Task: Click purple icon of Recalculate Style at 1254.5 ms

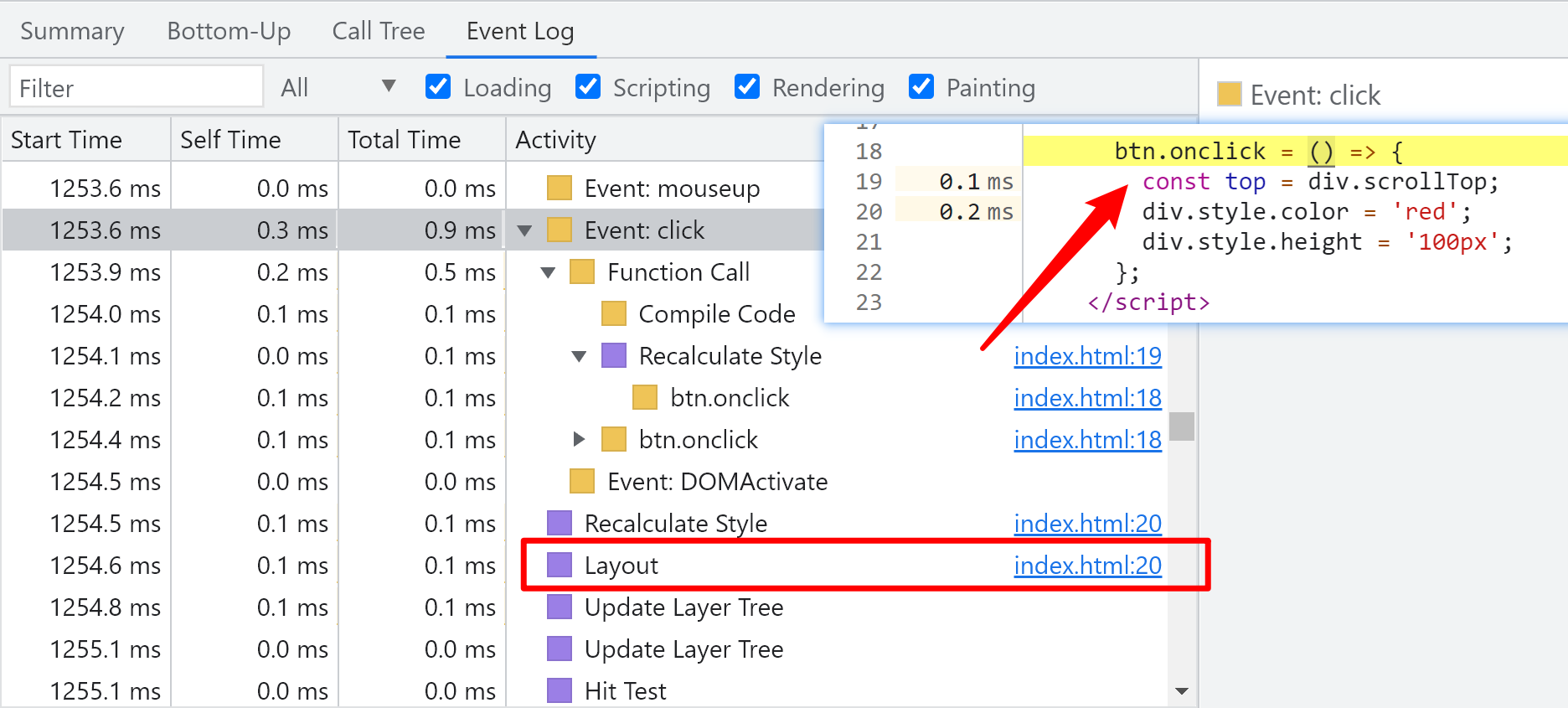Action: 560,523
